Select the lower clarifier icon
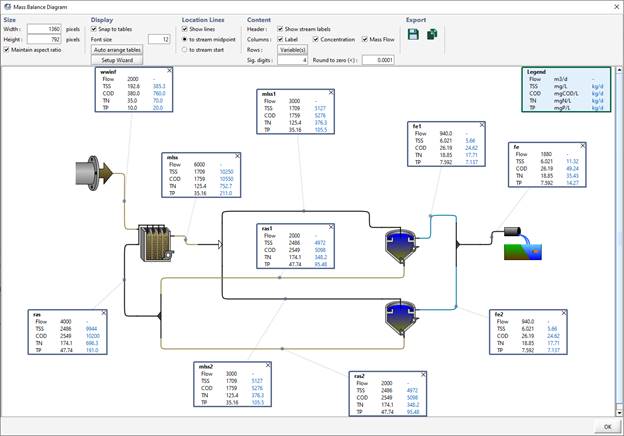This screenshot has height=436, width=624. tap(401, 317)
